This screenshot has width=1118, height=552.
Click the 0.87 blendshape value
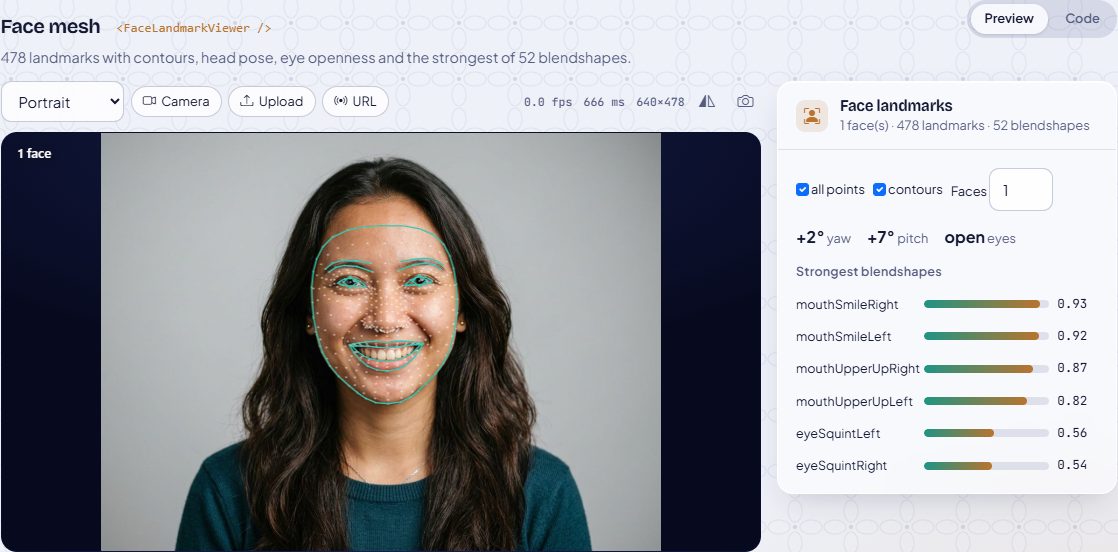pos(1072,368)
